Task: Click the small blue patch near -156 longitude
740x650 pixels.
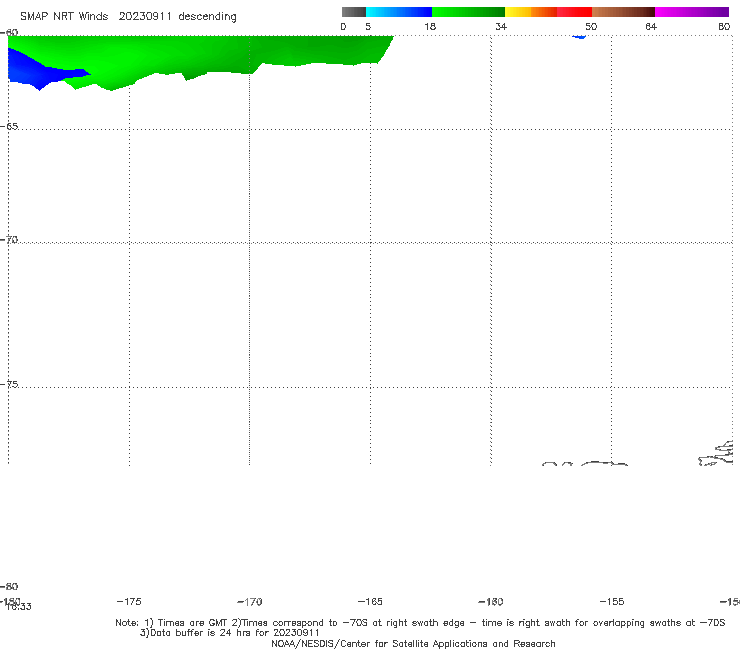Action: pos(579,37)
